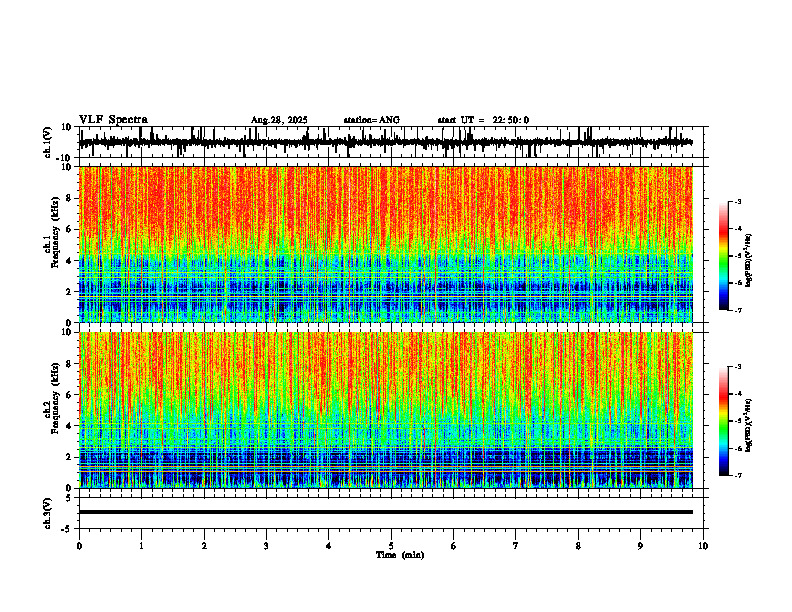This screenshot has height=612, width=792.
Task: Click the "4" frequency tick of ch.1 spectrogram
Action: (x=69, y=261)
